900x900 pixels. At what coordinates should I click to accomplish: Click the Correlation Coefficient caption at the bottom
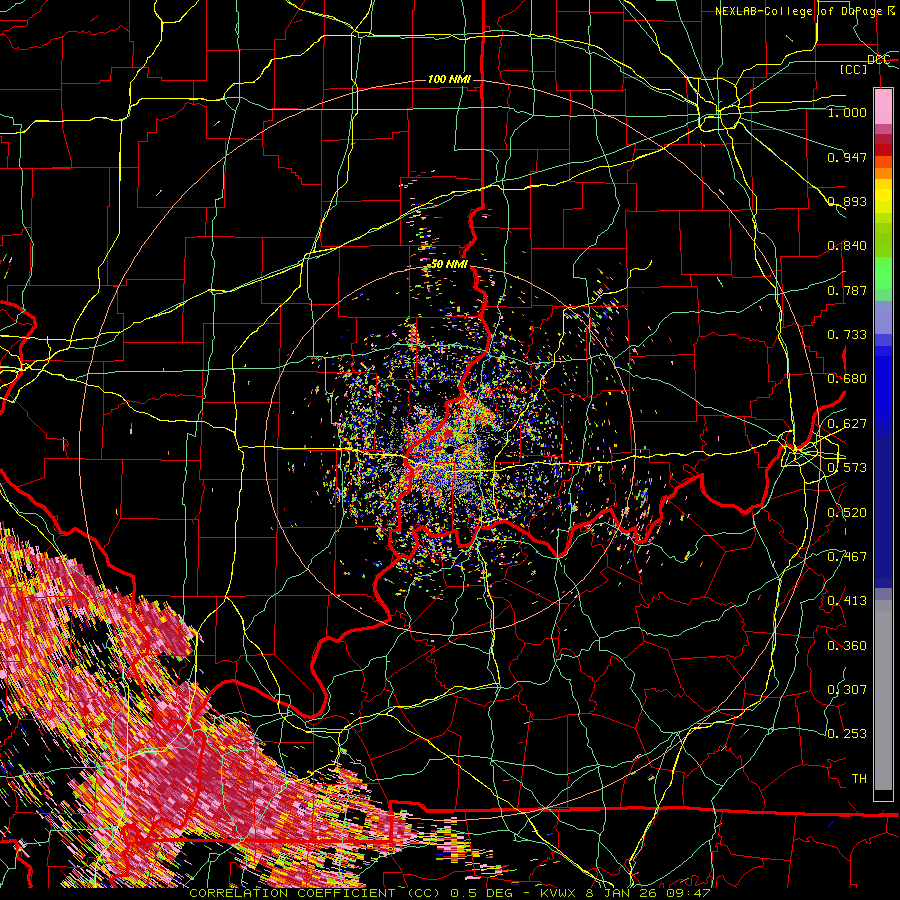point(451,893)
